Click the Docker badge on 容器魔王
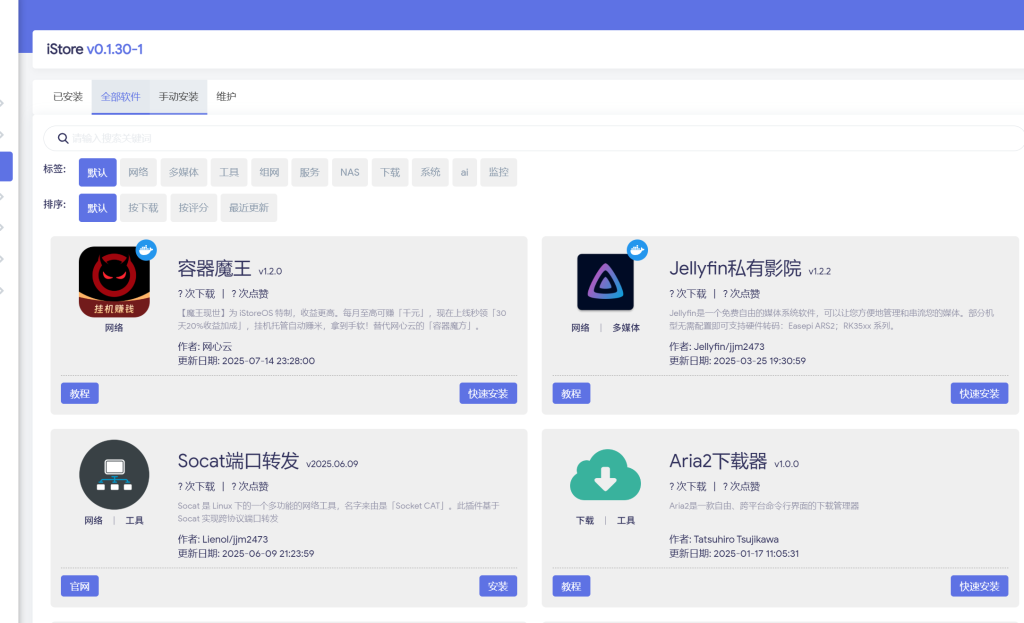Image resolution: width=1024 pixels, height=623 pixels. point(146,249)
